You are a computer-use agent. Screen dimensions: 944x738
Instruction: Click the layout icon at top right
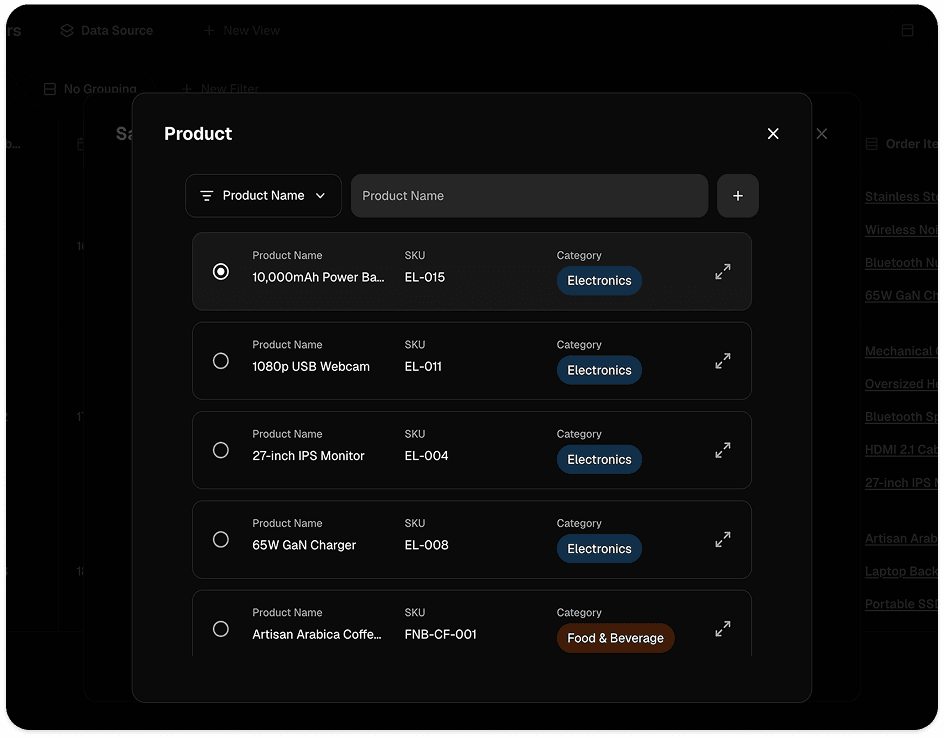coord(907,31)
